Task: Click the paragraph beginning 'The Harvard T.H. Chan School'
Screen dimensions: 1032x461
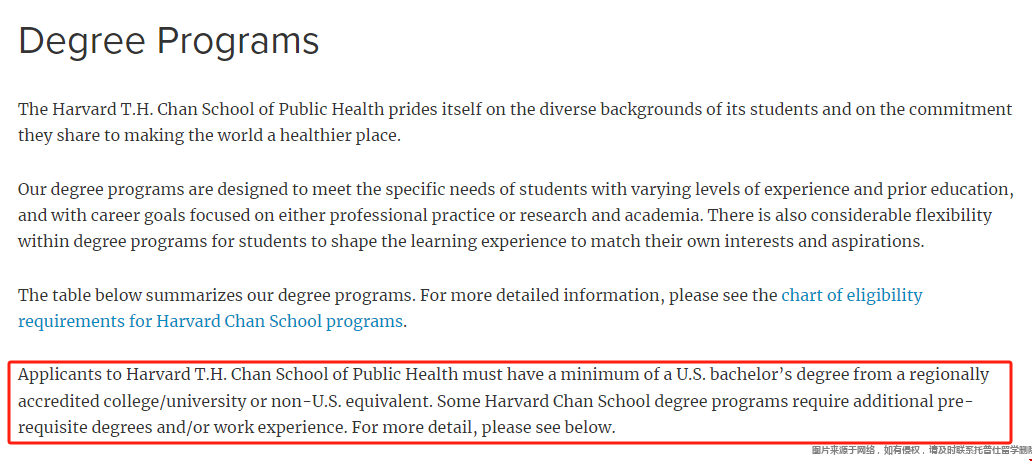Action: pos(515,123)
